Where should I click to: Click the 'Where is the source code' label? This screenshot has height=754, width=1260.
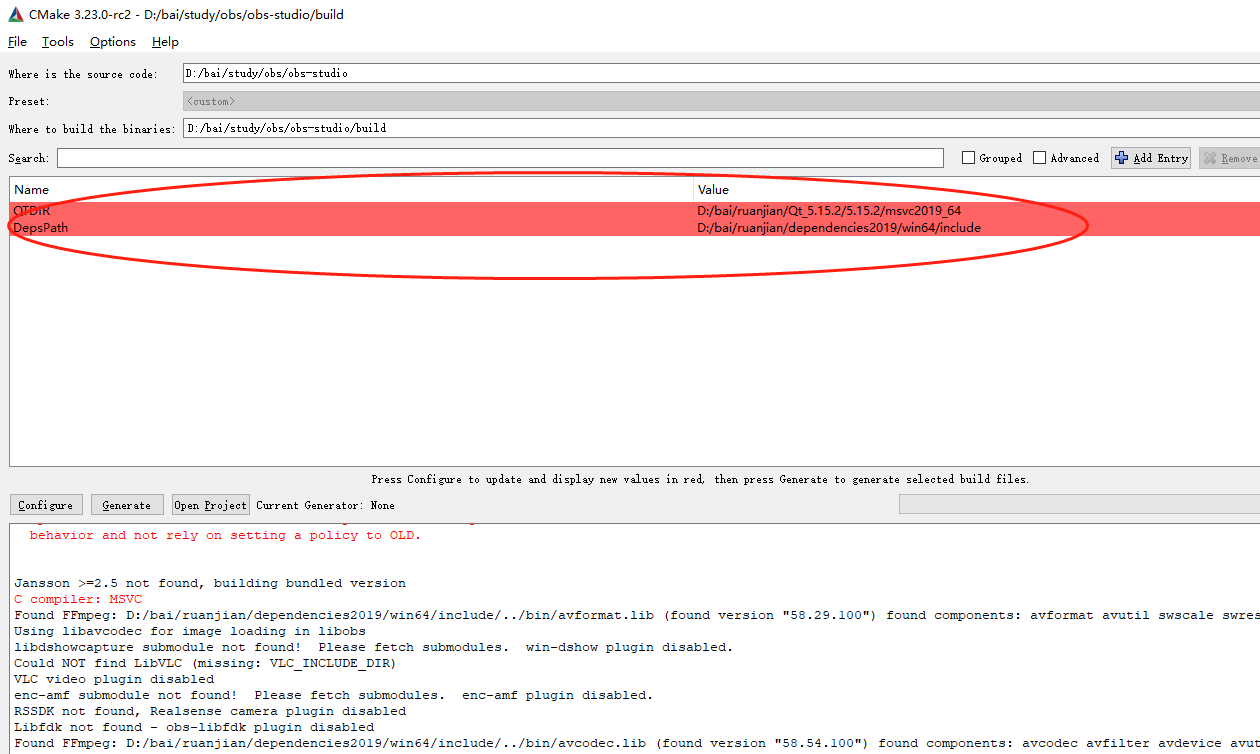83,74
